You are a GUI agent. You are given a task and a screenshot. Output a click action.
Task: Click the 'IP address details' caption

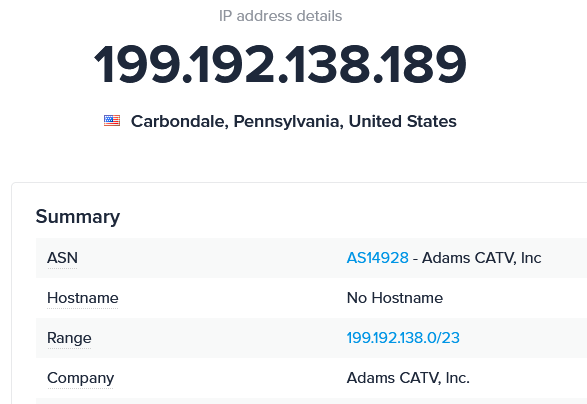280,16
